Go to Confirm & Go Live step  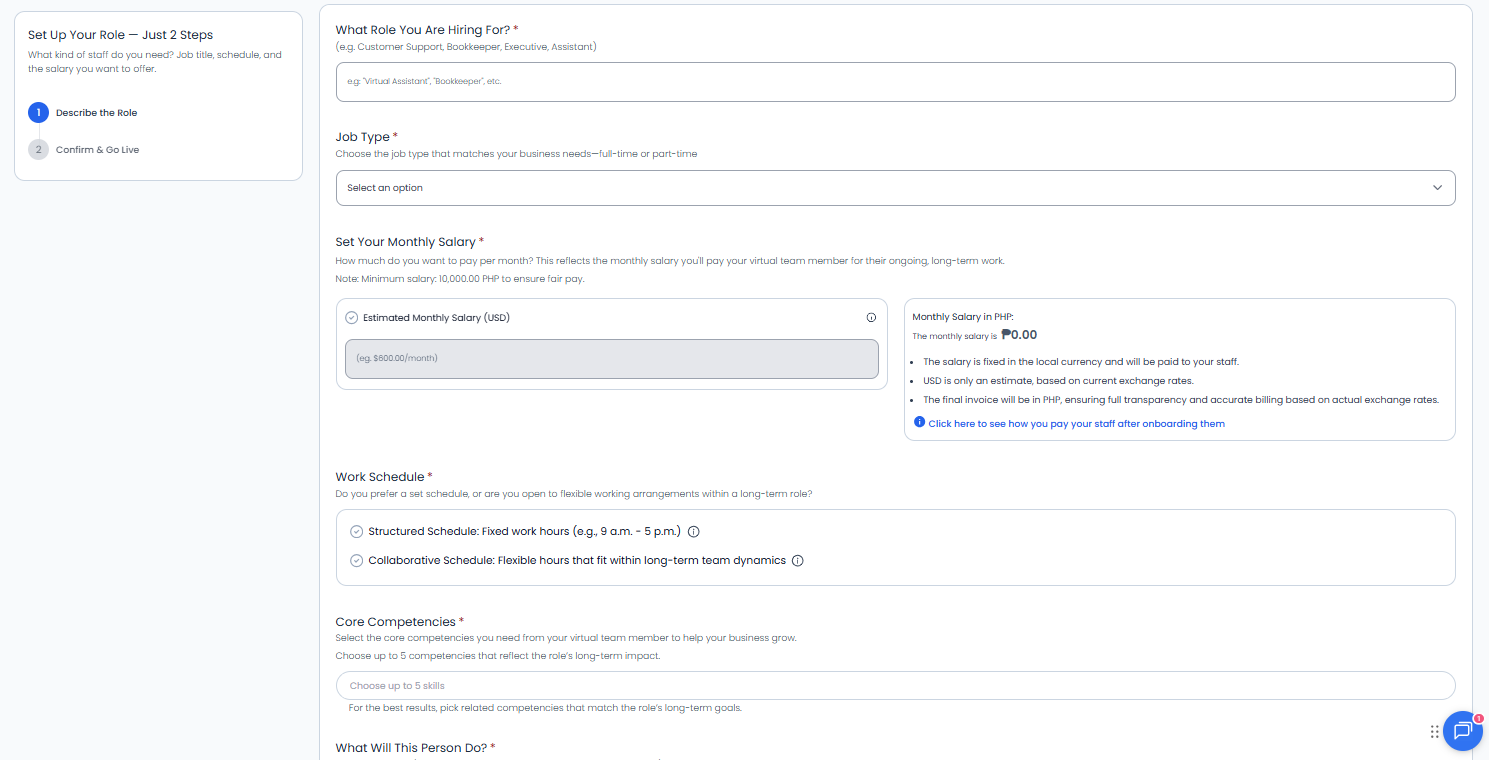[x=98, y=150]
